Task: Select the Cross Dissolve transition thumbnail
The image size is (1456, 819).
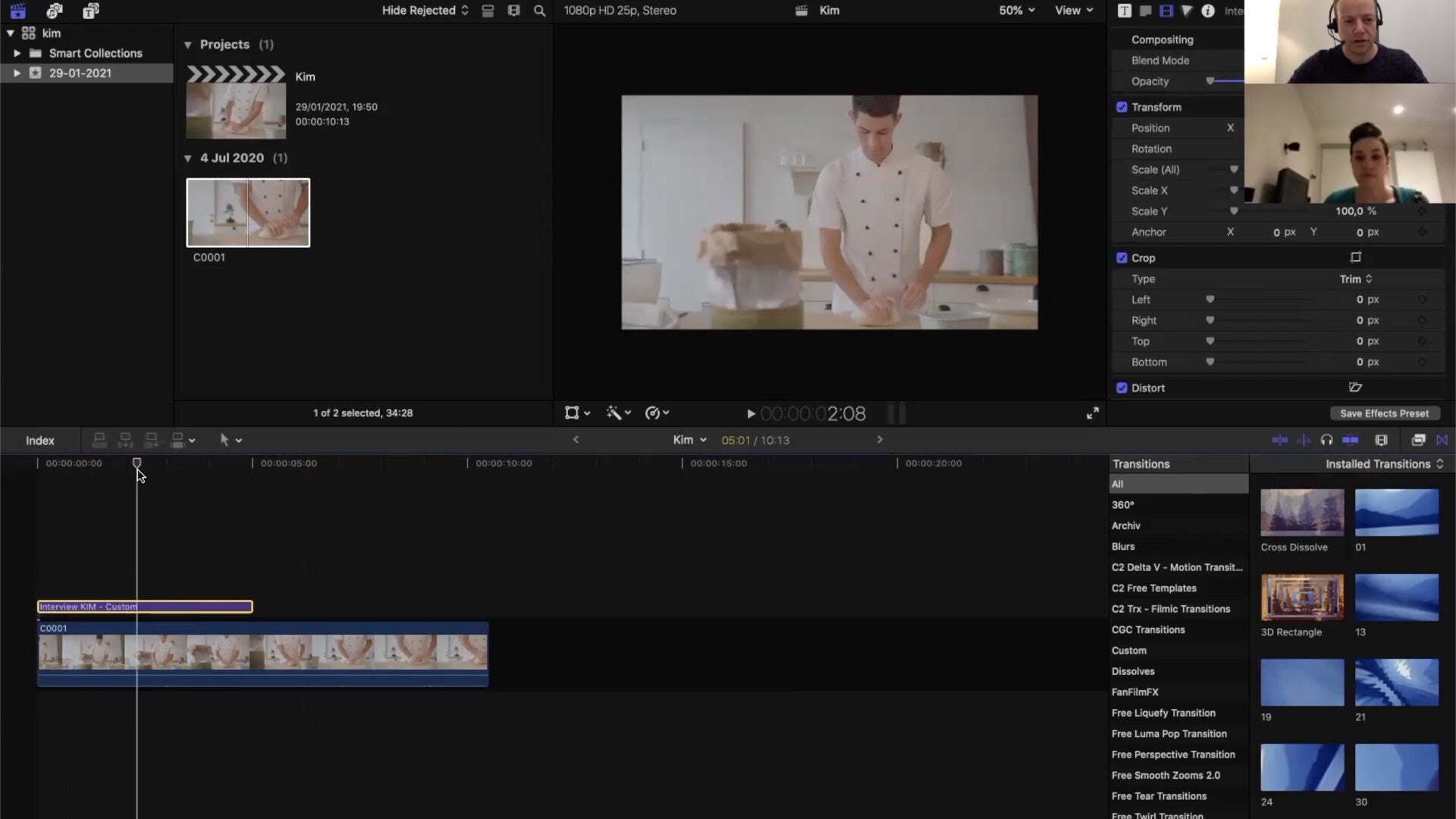Action: tap(1302, 513)
